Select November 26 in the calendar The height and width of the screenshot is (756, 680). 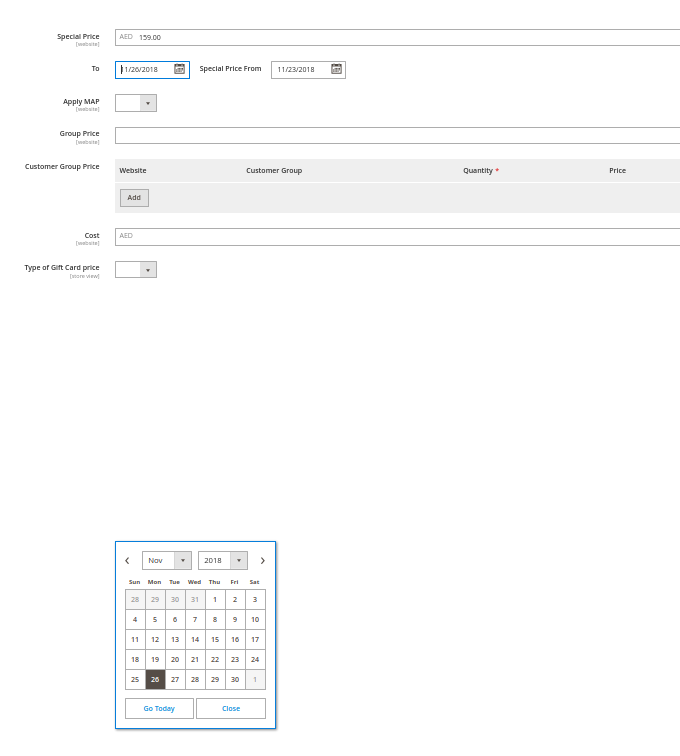(x=155, y=680)
